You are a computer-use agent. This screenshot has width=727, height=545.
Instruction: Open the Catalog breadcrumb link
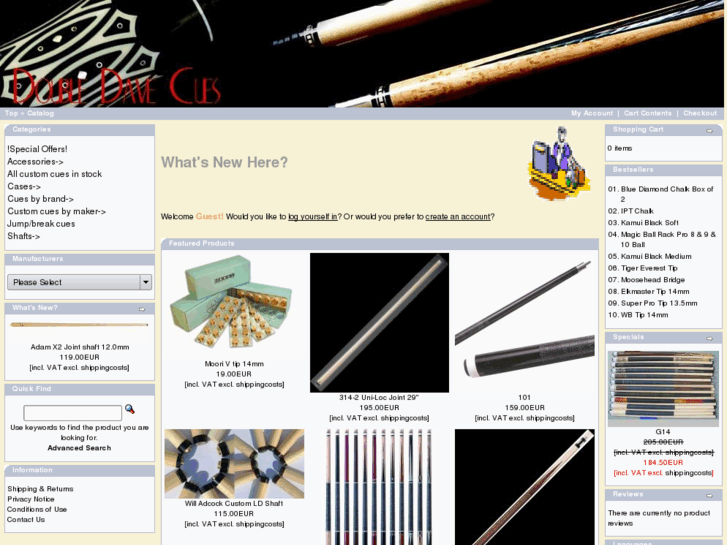click(x=40, y=113)
